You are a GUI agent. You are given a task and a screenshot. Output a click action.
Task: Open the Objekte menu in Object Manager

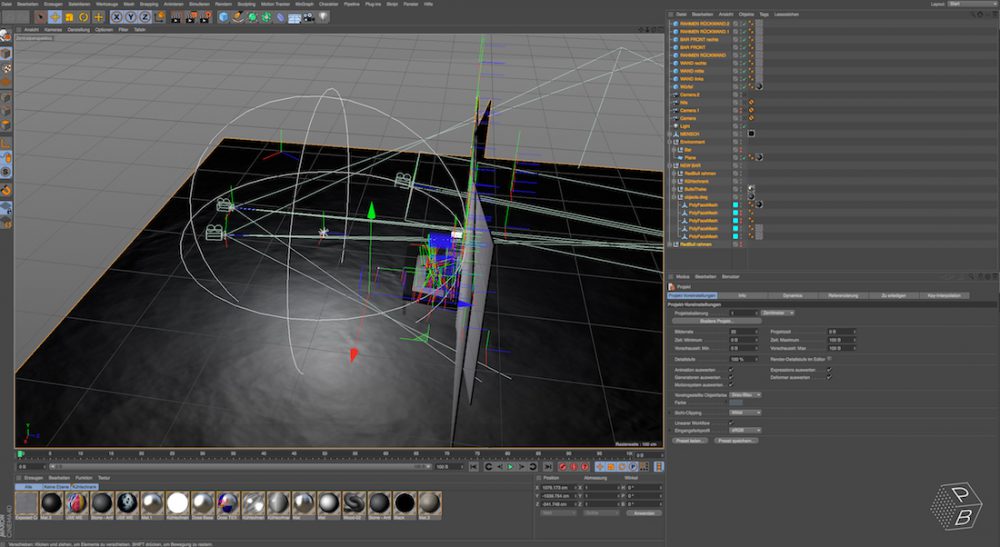[746, 14]
